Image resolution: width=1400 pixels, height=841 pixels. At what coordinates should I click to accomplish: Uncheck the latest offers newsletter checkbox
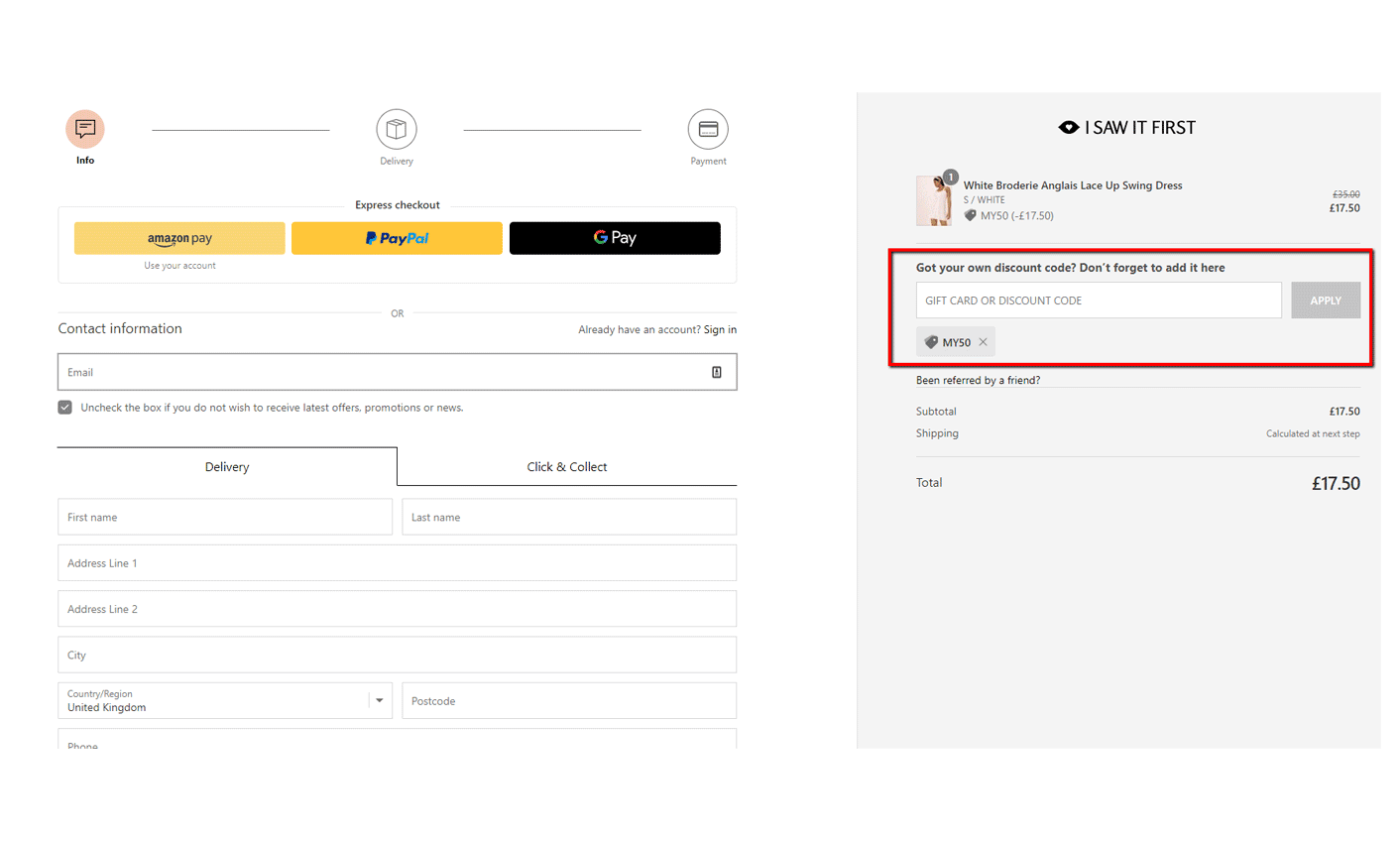click(x=65, y=408)
